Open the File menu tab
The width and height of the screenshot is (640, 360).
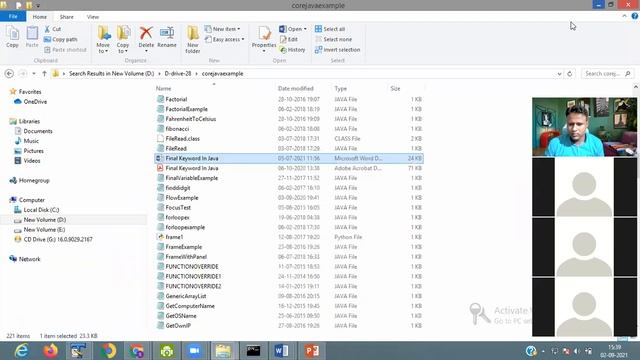(x=13, y=17)
